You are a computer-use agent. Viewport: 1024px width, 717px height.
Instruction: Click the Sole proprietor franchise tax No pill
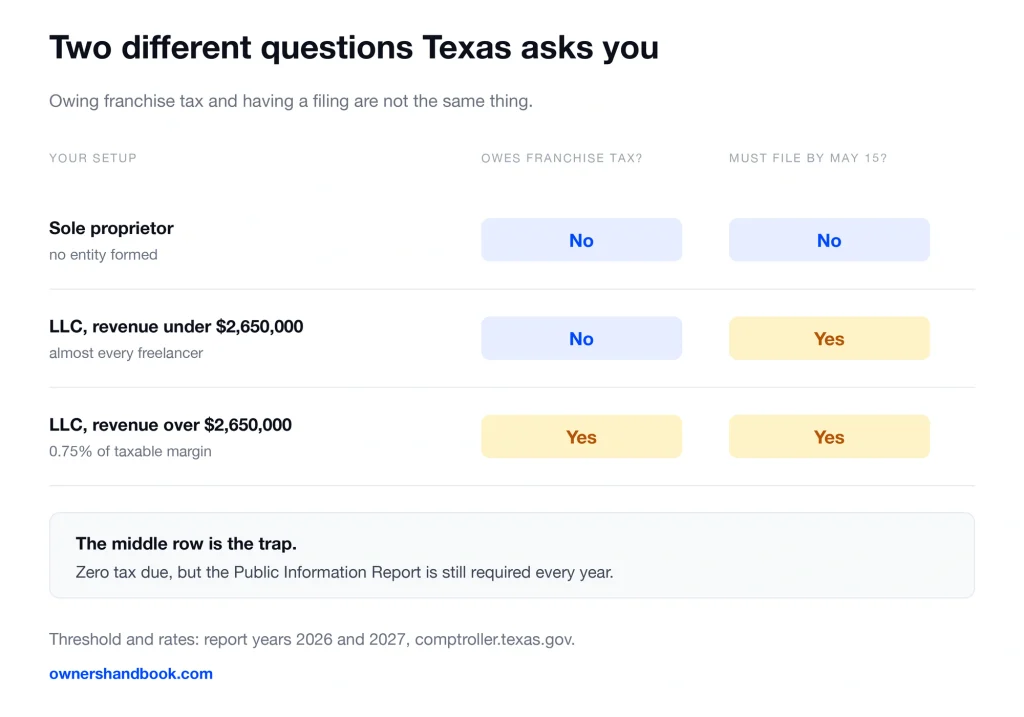[x=581, y=240]
